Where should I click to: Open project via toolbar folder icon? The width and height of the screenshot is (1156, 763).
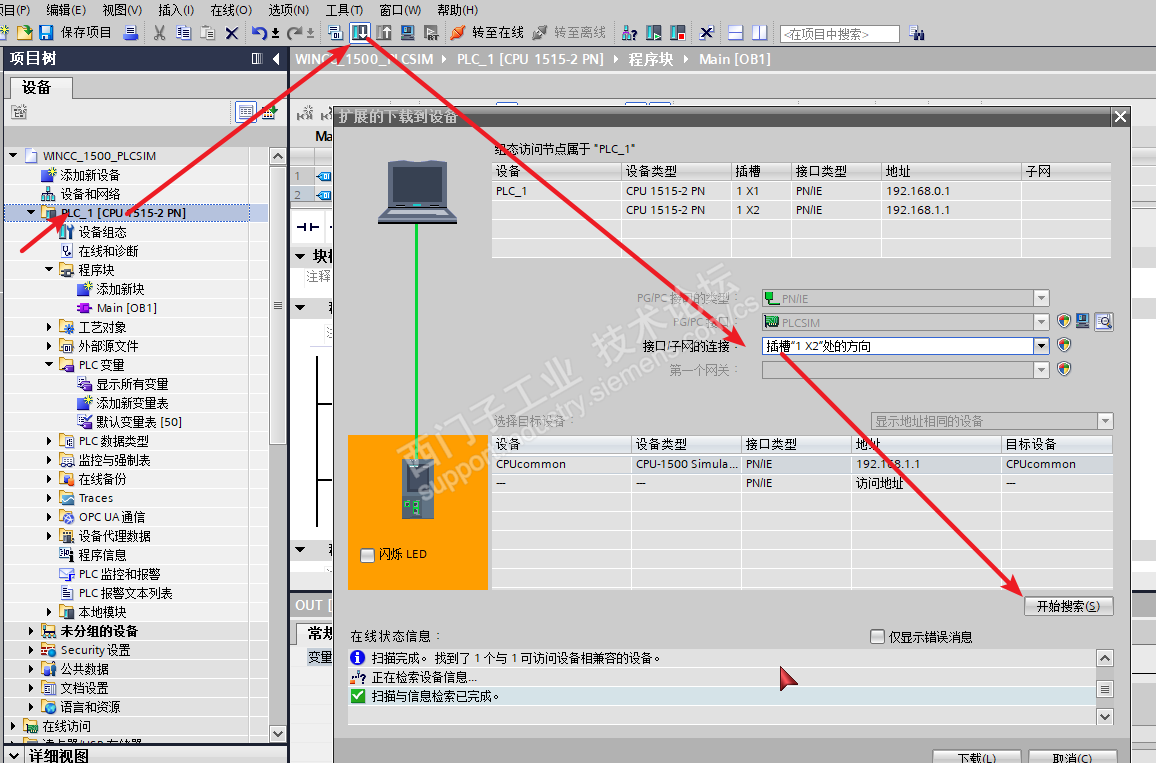[x=24, y=32]
